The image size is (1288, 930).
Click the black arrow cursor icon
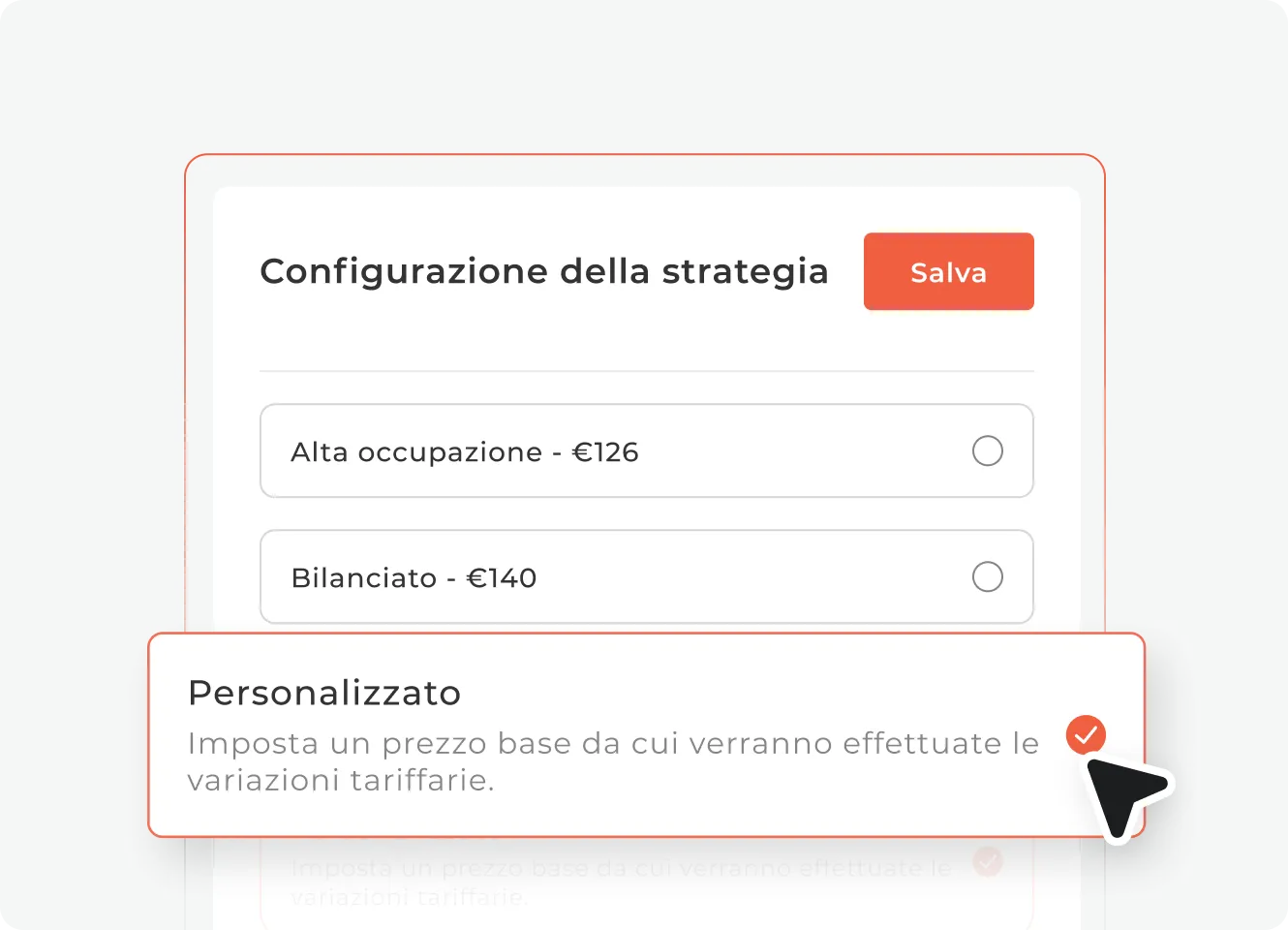click(1126, 794)
